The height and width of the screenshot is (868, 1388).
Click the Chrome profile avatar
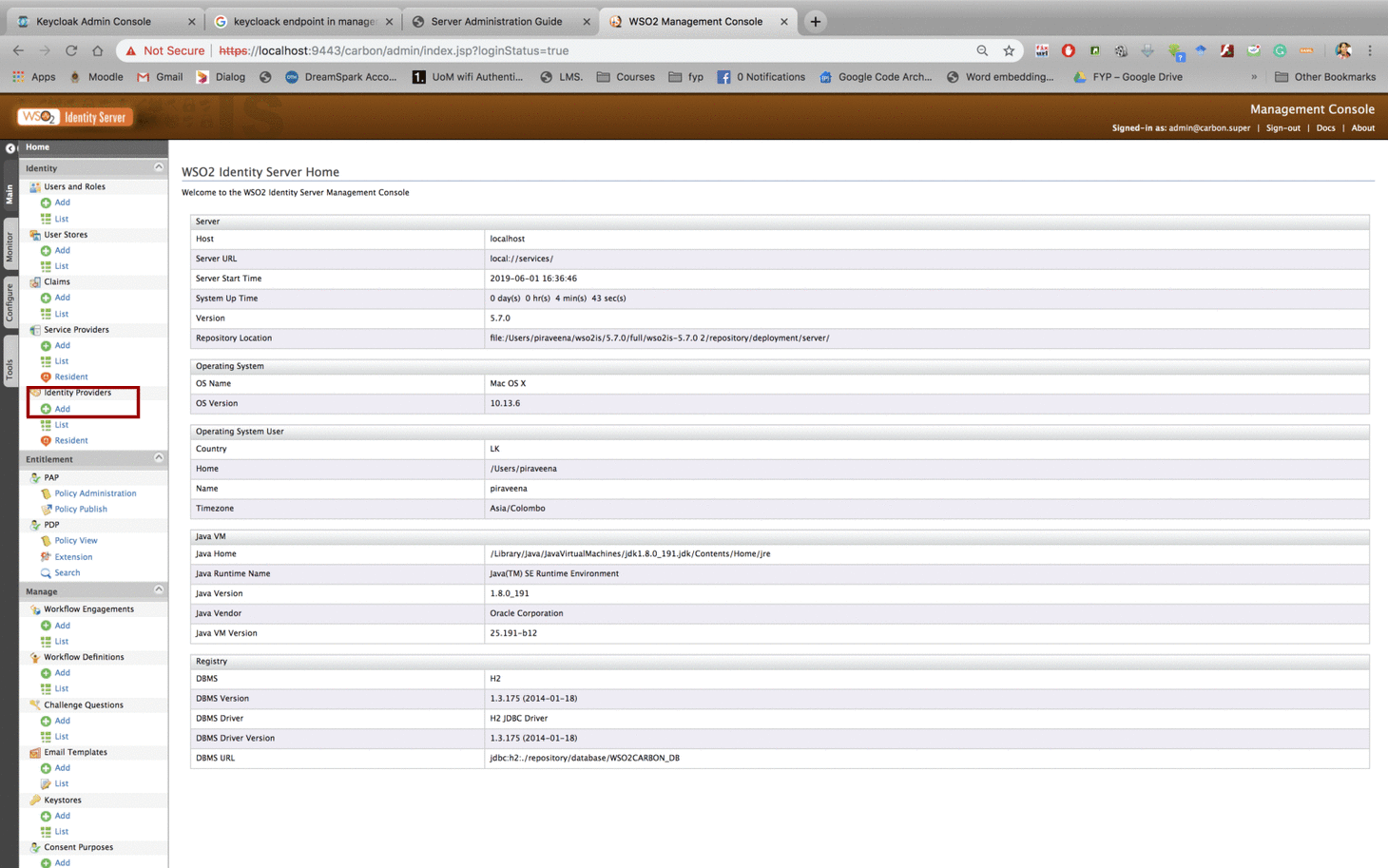coord(1342,50)
